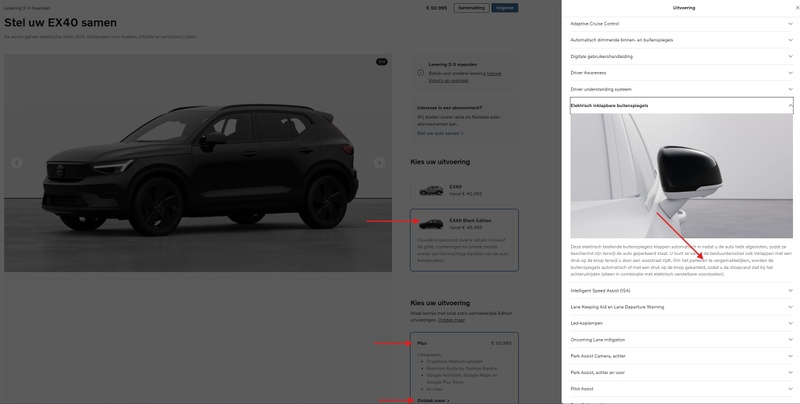This screenshot has width=800, height=404.
Task: Expand Digitale gebruikershandleiding section
Action: coord(682,57)
